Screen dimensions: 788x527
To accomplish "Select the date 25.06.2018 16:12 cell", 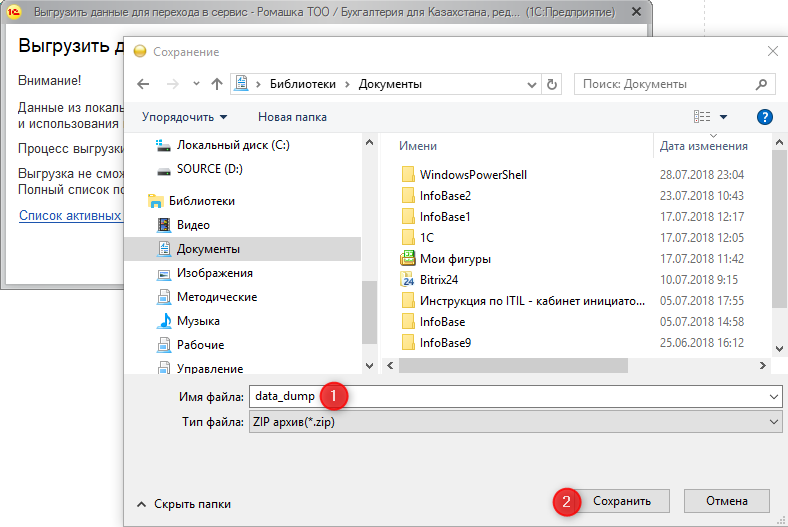I will 702,343.
